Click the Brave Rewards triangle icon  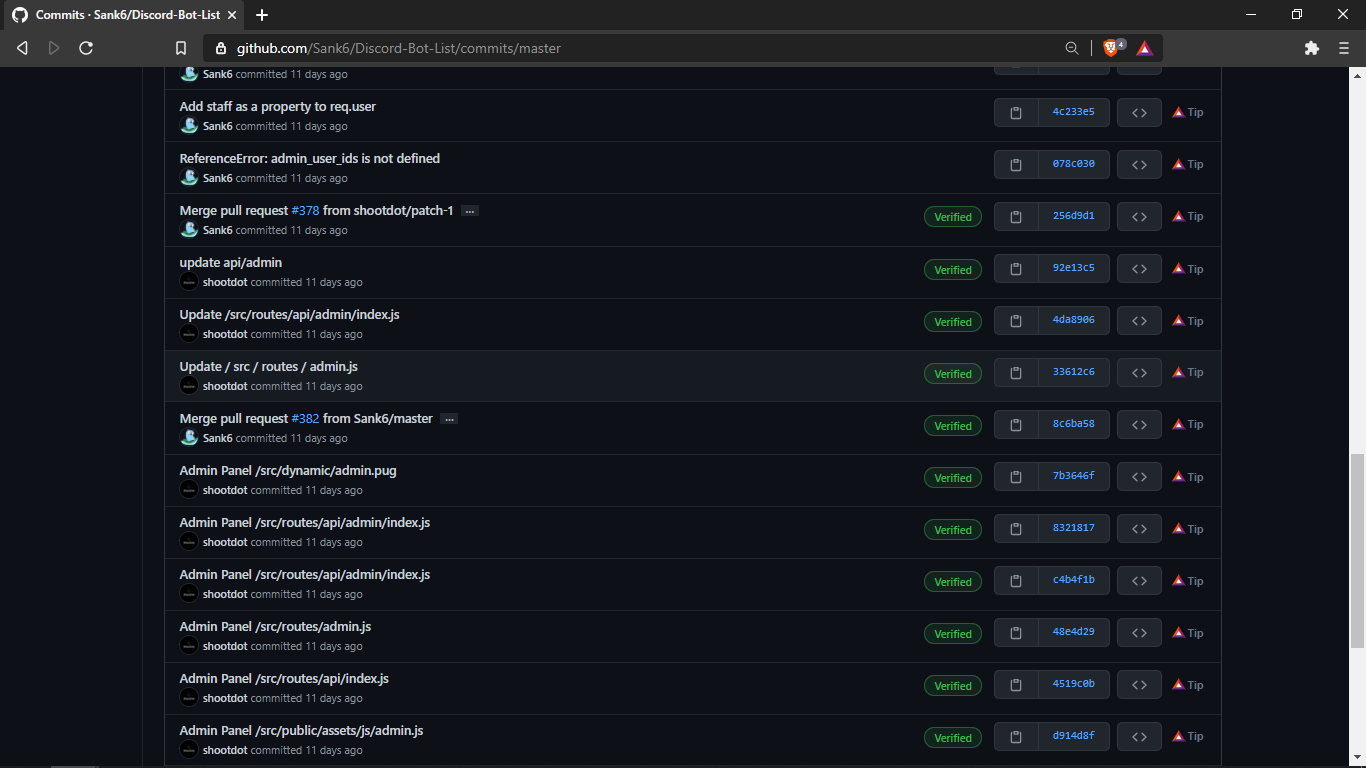point(1143,47)
